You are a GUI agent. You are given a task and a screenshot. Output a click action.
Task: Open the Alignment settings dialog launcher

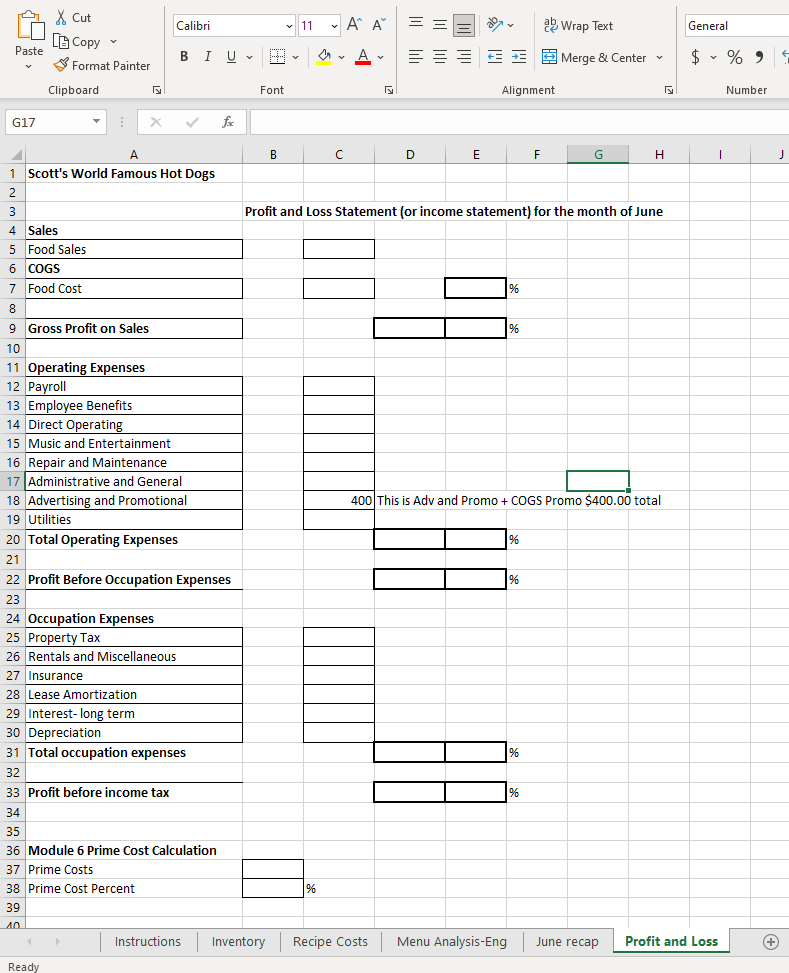669,90
